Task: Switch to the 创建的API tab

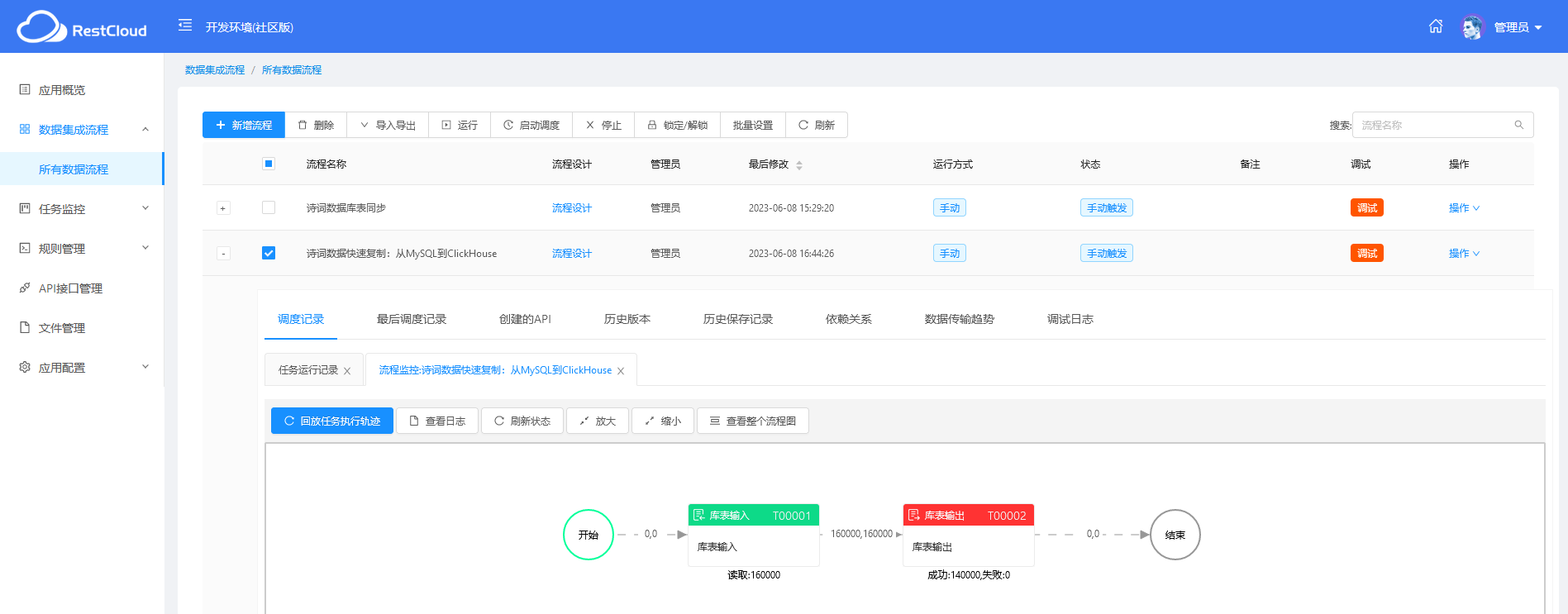Action: (525, 319)
